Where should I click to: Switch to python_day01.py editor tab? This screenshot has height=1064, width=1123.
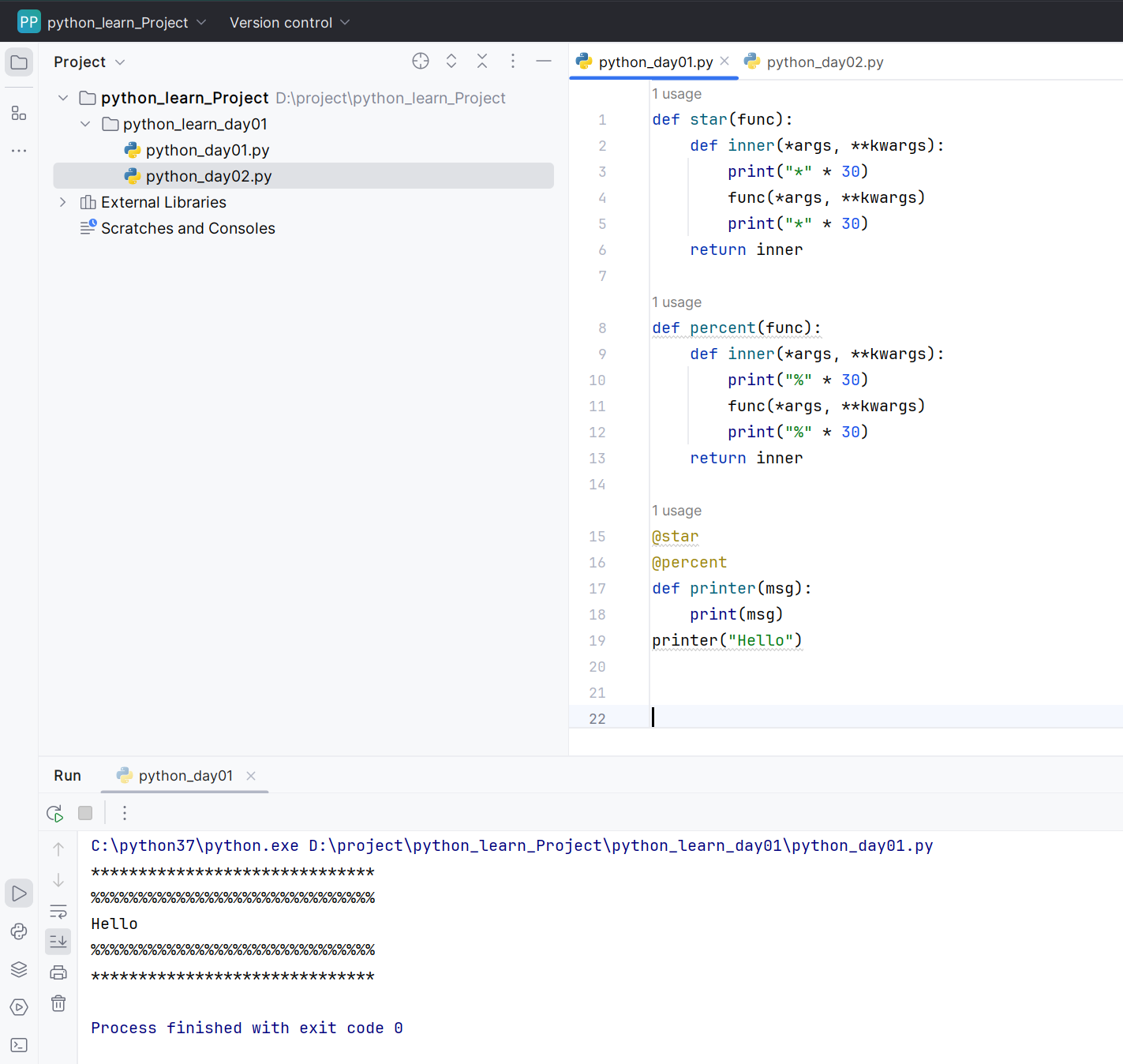pos(655,62)
